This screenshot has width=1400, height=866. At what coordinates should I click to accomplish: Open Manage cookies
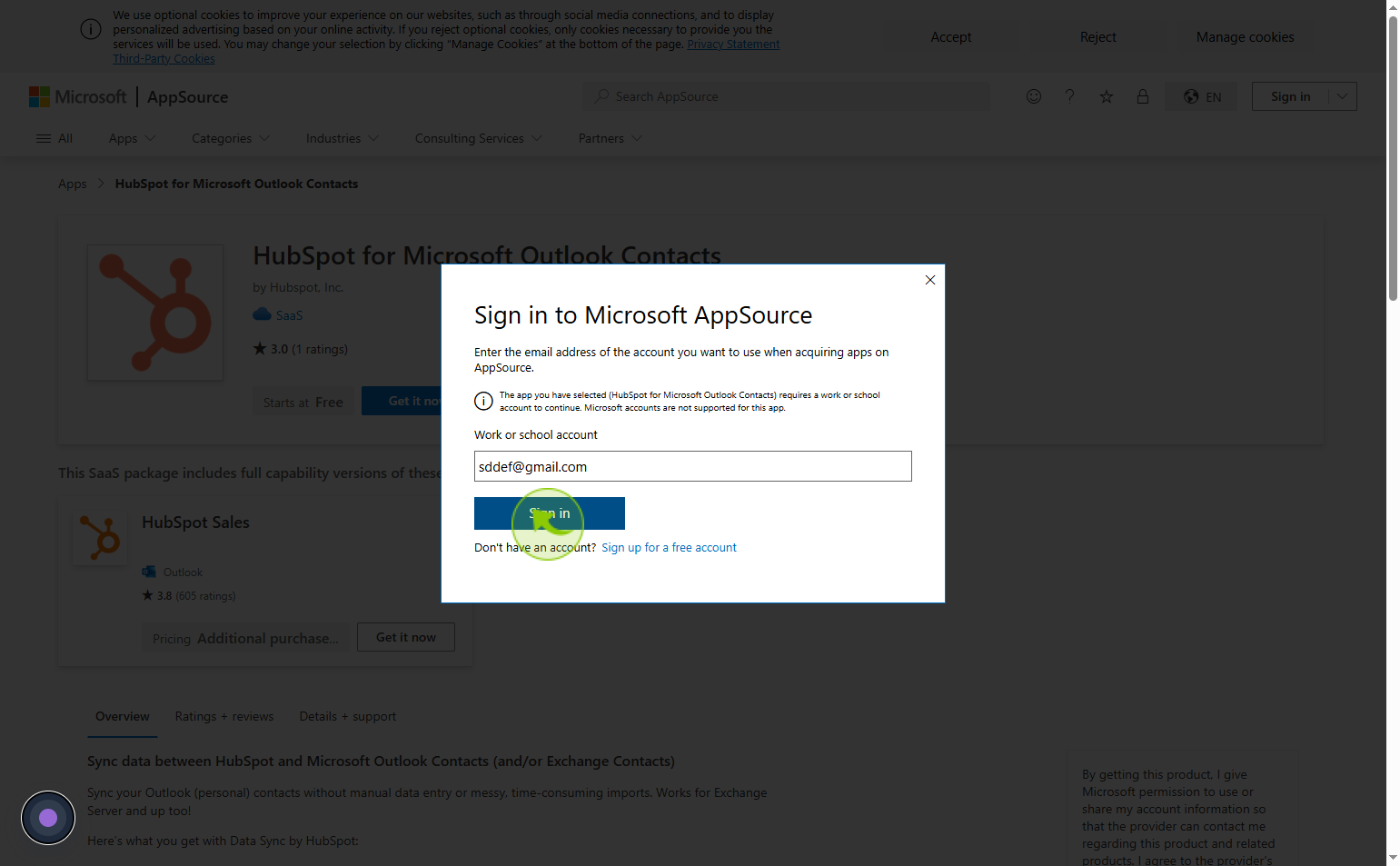point(1245,37)
